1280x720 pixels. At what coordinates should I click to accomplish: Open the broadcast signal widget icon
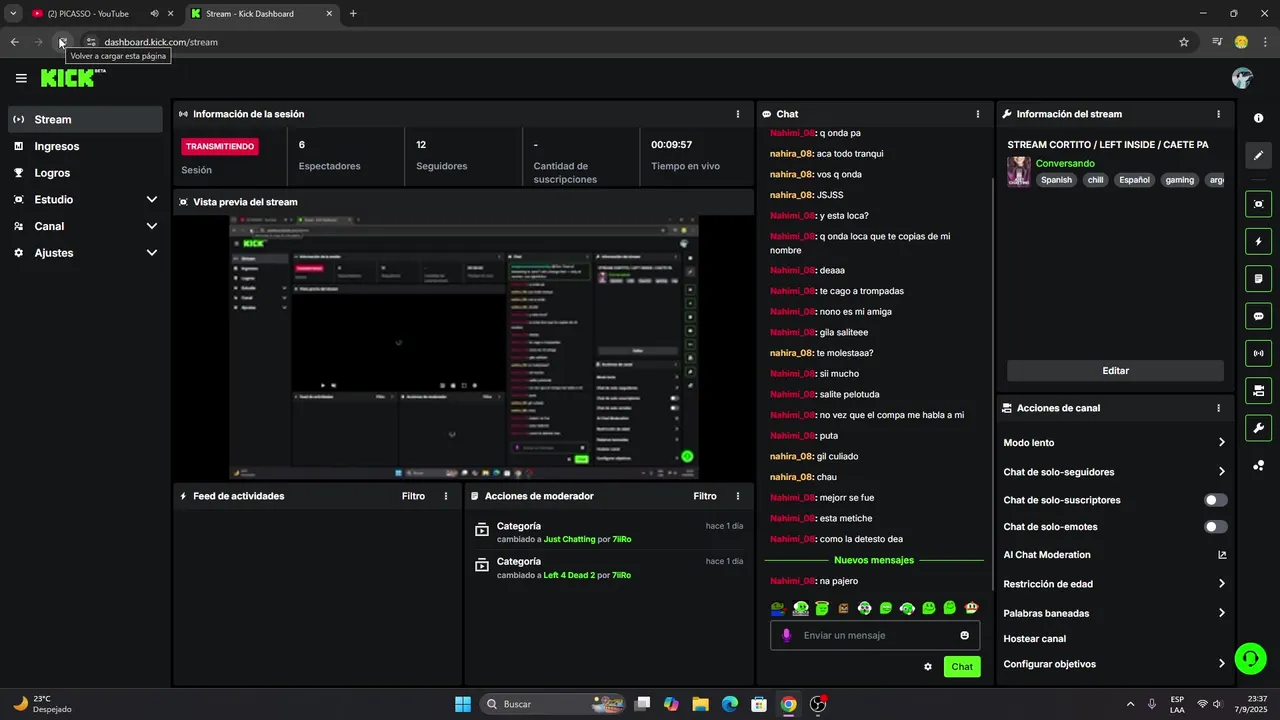pos(1258,353)
